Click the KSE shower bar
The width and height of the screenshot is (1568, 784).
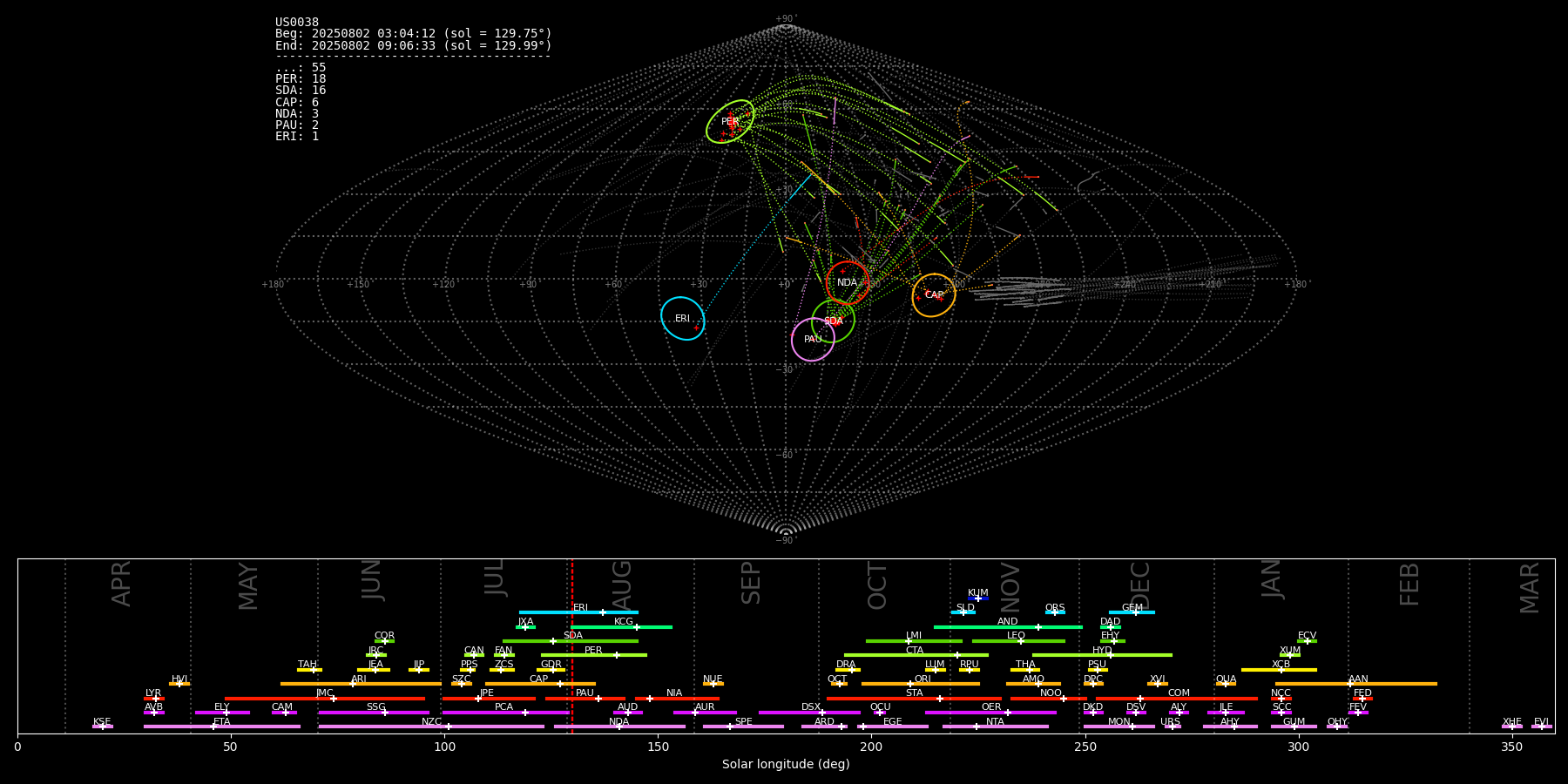[x=103, y=727]
